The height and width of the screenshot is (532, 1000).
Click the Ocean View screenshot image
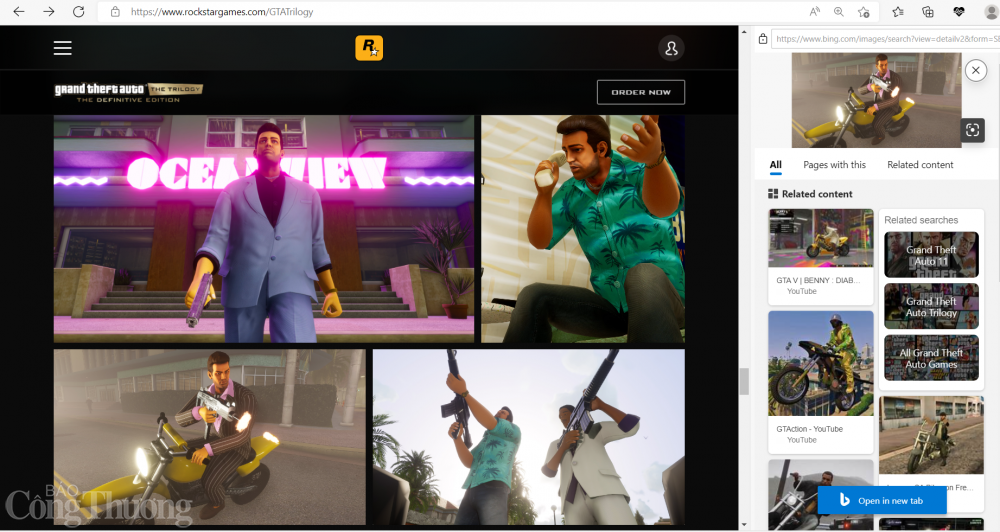point(264,228)
